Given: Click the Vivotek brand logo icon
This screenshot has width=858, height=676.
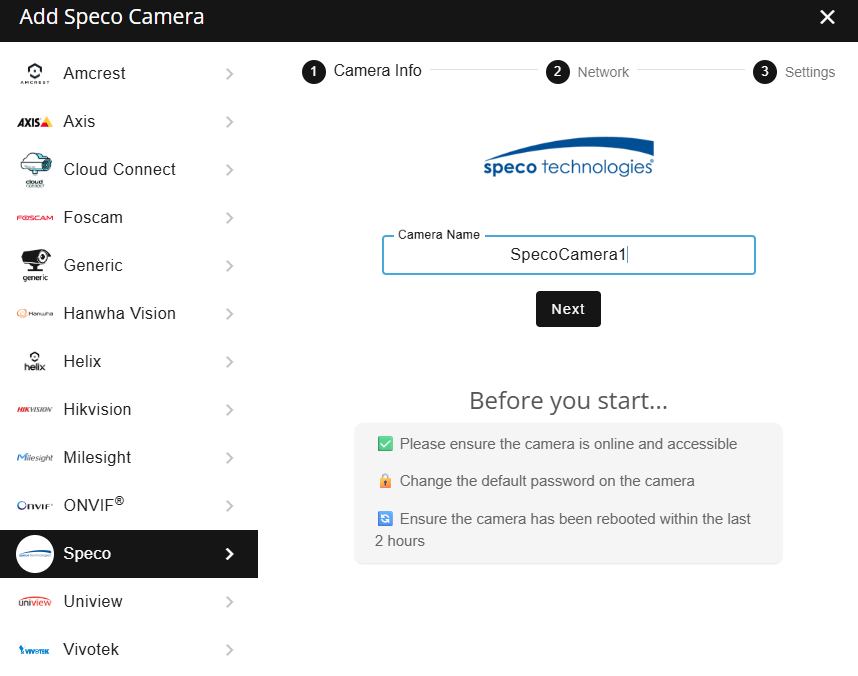Looking at the screenshot, I should pos(35,650).
